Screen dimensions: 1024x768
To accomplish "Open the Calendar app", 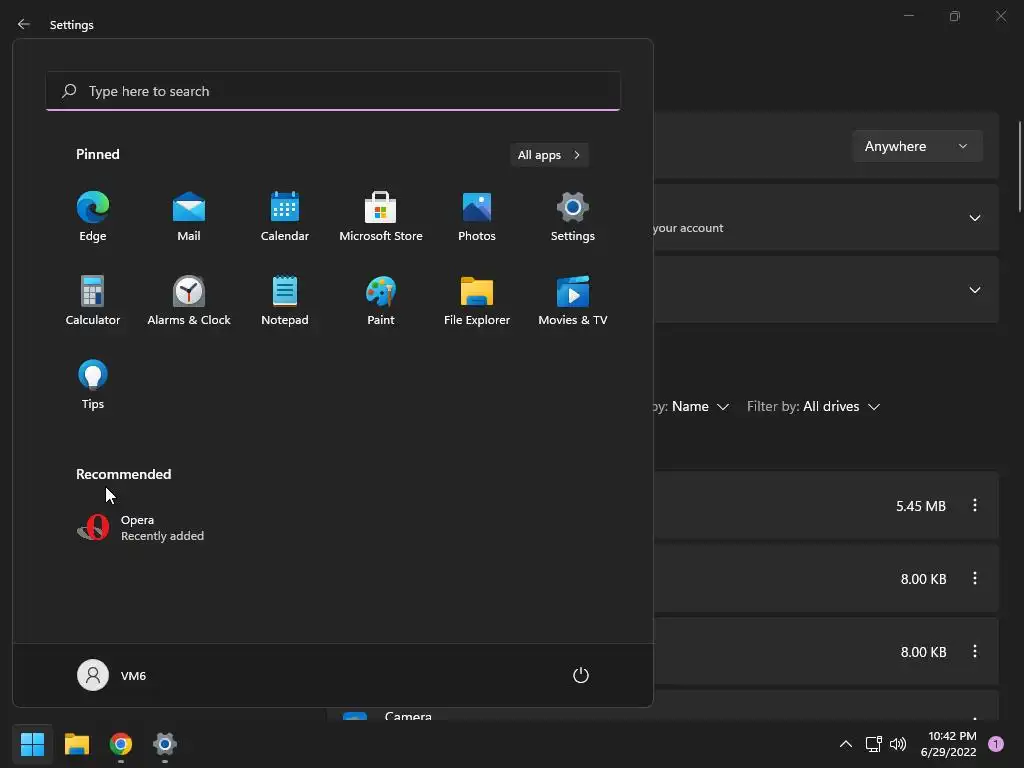I will point(285,217).
